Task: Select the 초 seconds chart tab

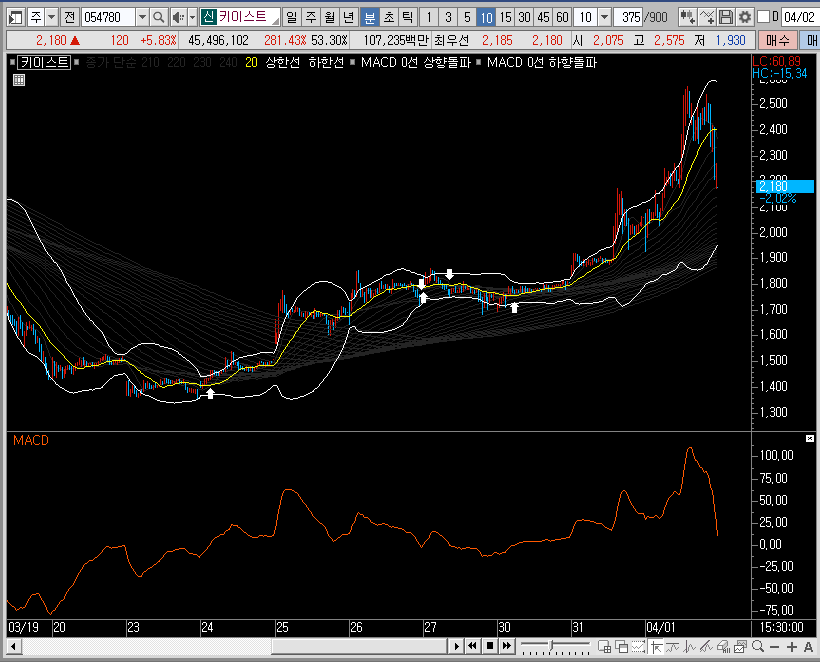Action: [x=389, y=17]
